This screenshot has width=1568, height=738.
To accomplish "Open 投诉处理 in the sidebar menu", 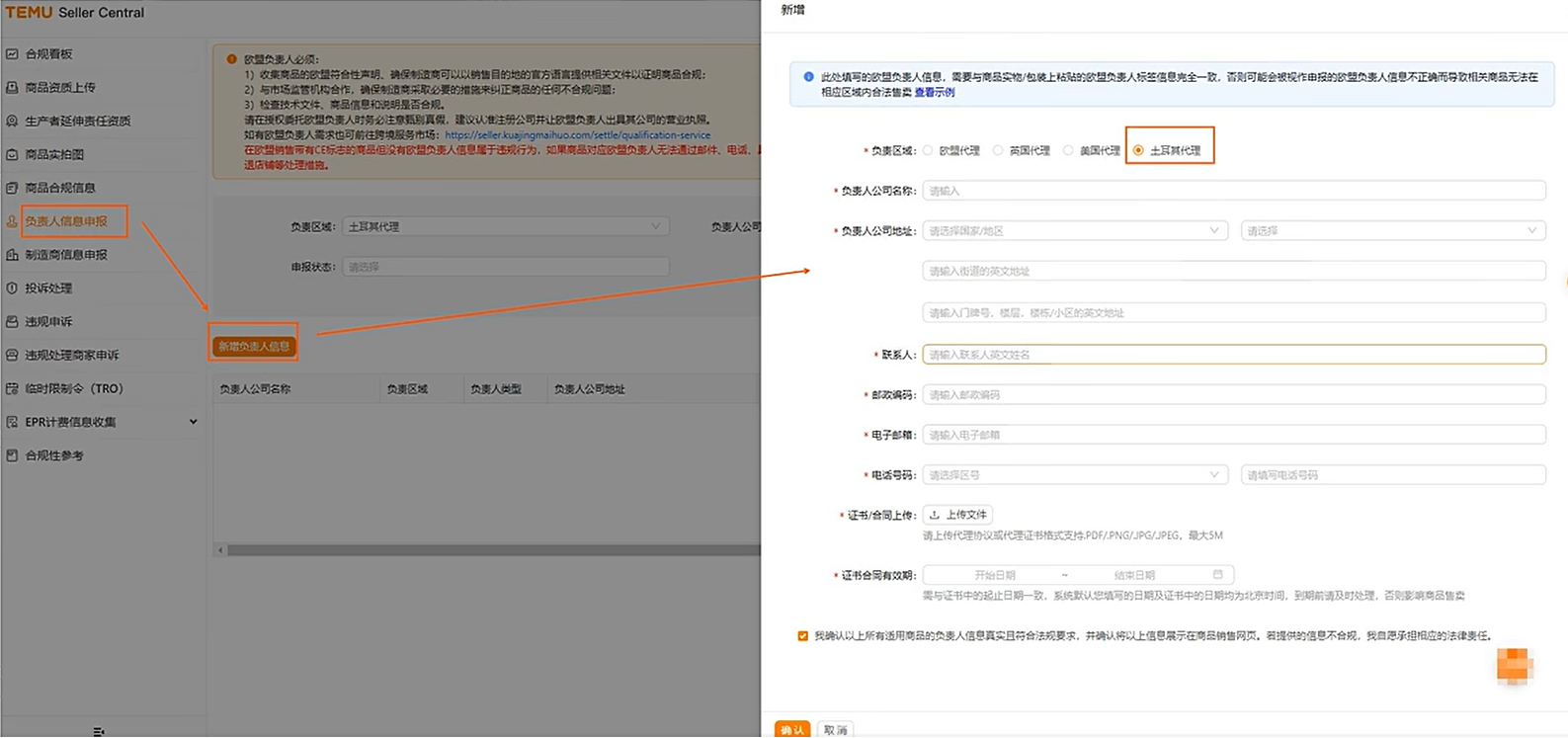I will 48,288.
